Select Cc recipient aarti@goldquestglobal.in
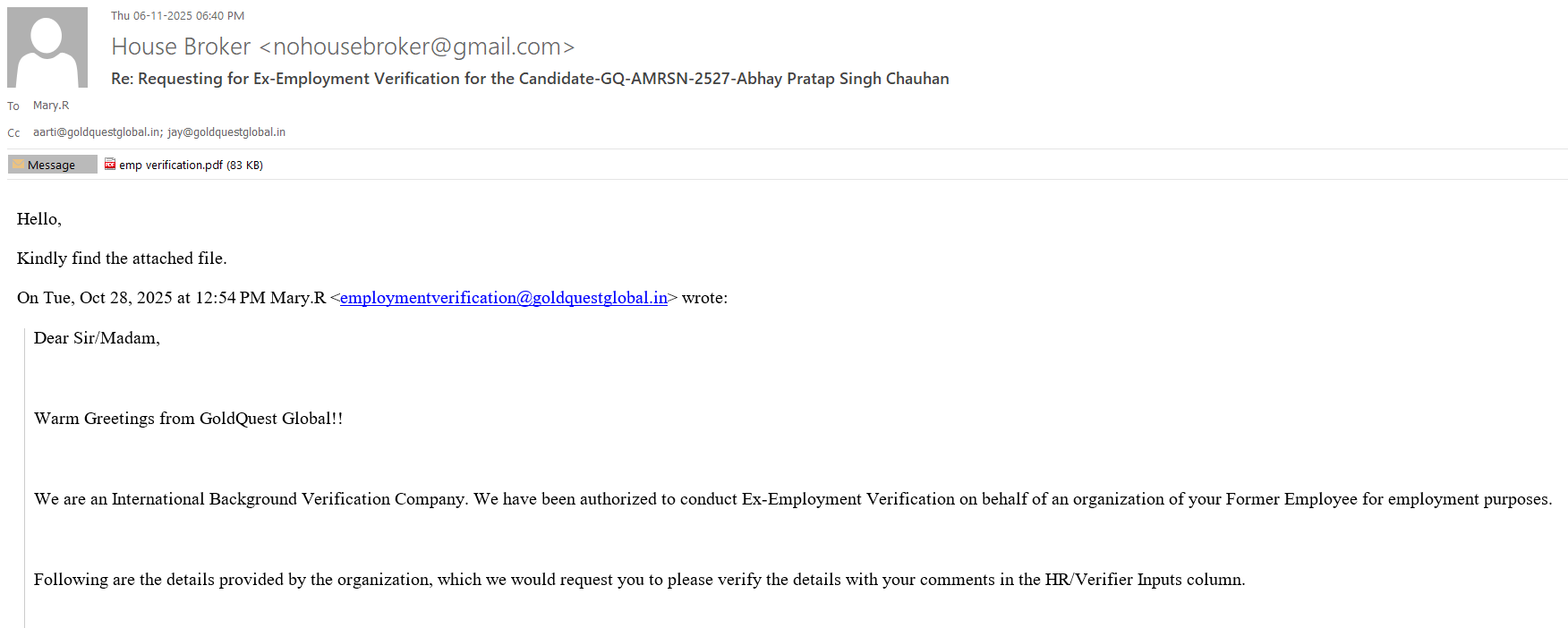 coord(97,132)
